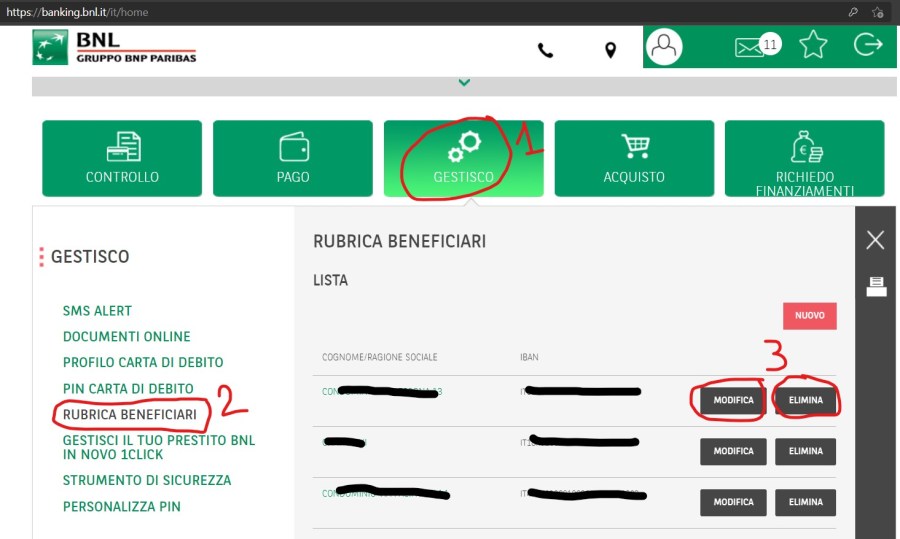This screenshot has width=900, height=539.
Task: Open the SMS Alert link in sidebar
Action: click(x=97, y=311)
